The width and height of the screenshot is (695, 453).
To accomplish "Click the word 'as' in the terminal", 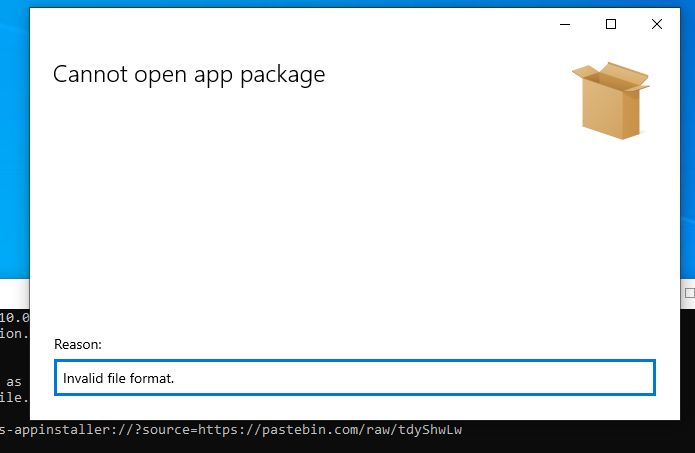I will 14,382.
